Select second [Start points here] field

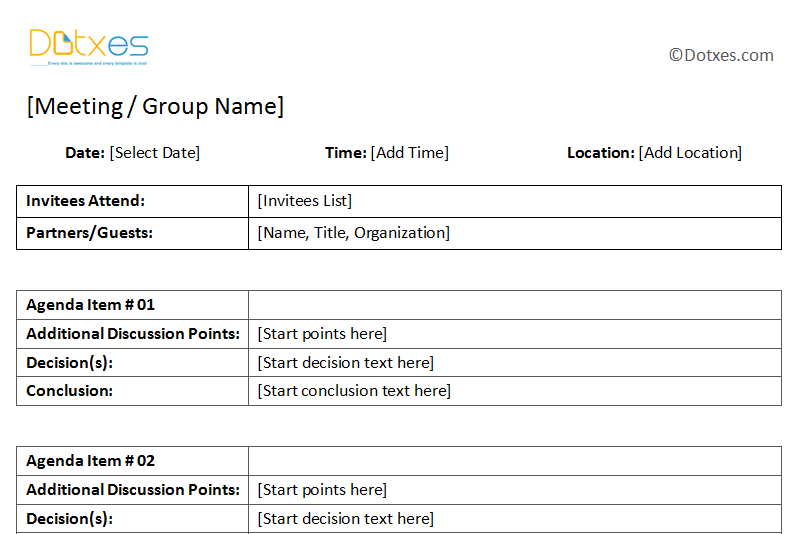coord(515,490)
